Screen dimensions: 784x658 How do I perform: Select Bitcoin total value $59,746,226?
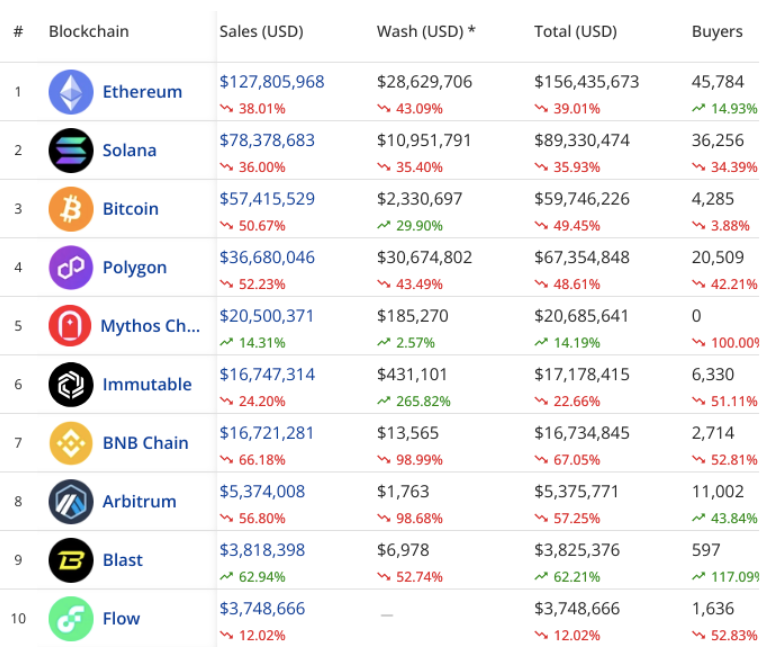[x=582, y=198]
